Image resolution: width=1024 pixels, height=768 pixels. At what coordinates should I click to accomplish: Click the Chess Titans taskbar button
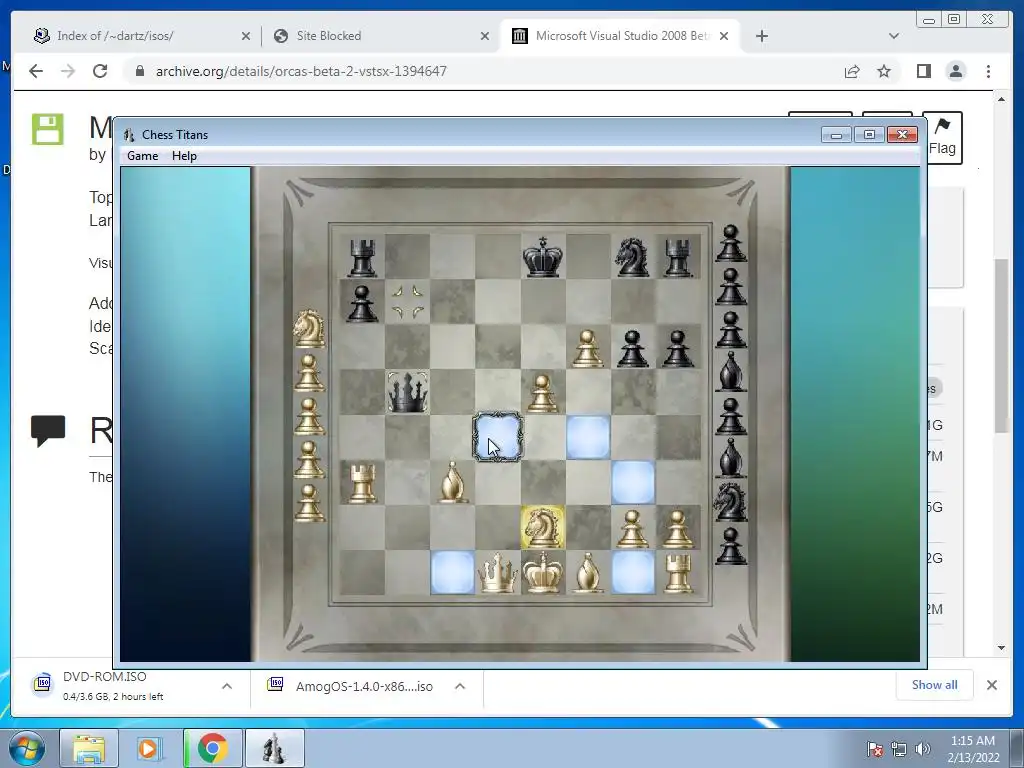tap(274, 748)
